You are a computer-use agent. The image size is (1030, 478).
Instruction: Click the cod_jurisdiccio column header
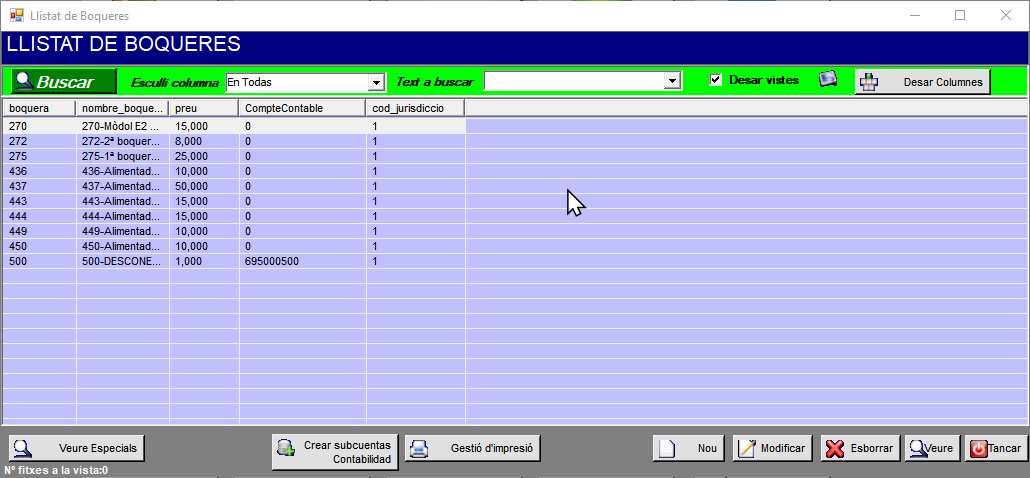tap(415, 108)
